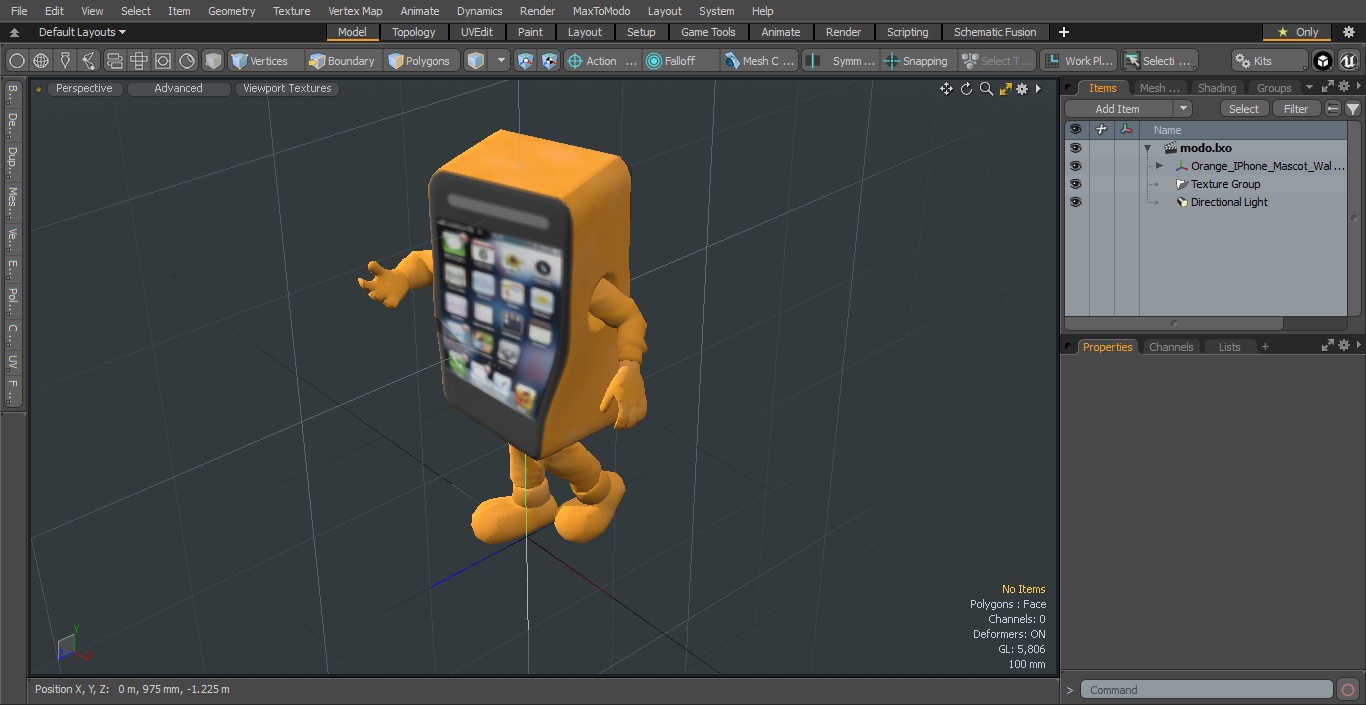Screen dimensions: 1366x705
Task: Click the lasso-like selection icon
Action: click(89, 61)
